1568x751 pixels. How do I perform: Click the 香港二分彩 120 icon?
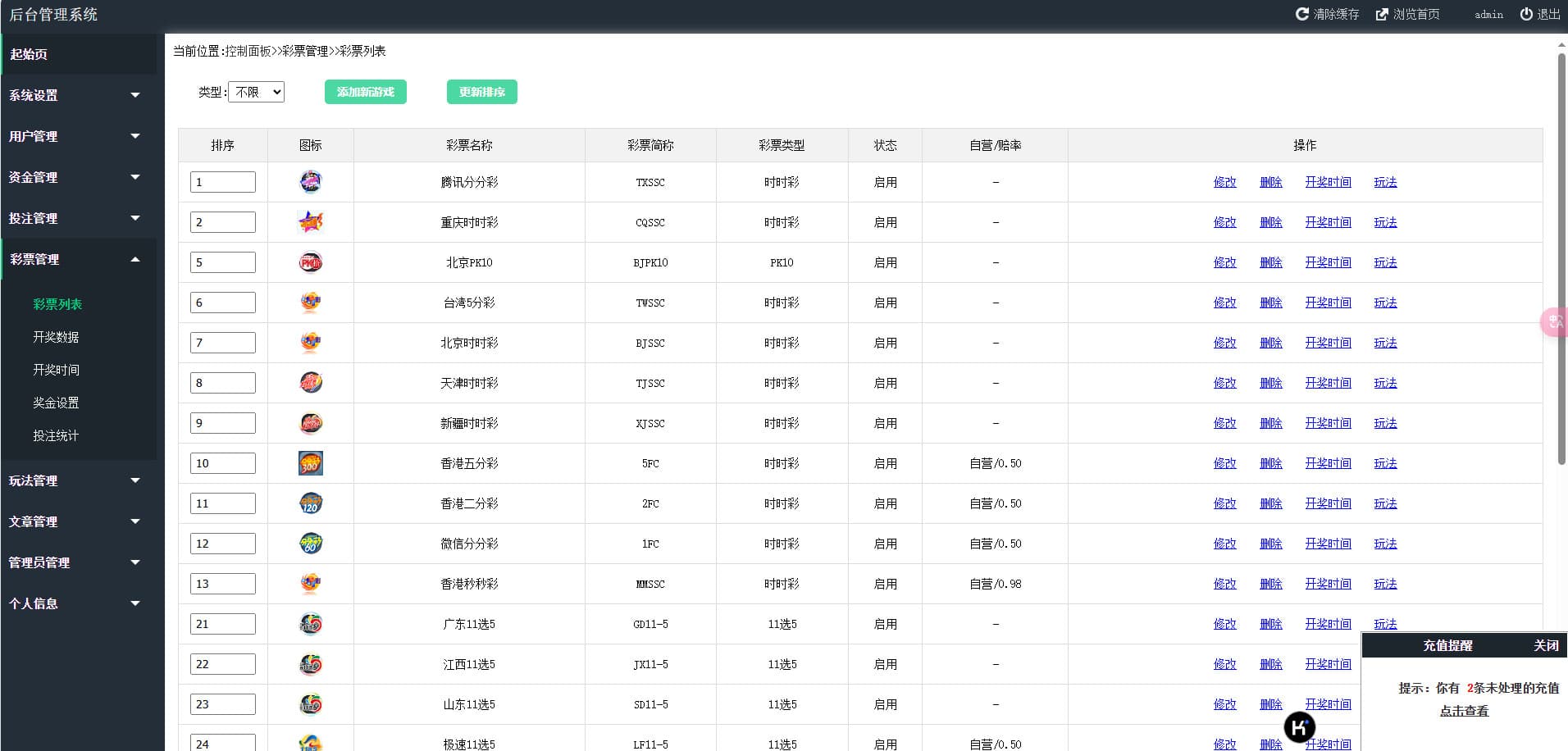[x=310, y=503]
